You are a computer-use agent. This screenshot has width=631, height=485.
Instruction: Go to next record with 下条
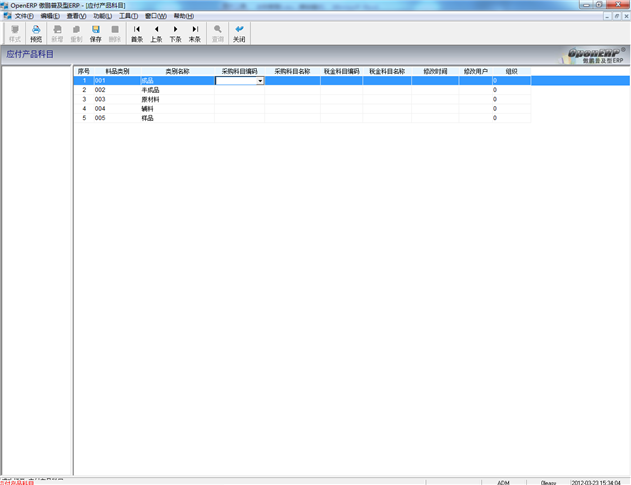coord(175,33)
